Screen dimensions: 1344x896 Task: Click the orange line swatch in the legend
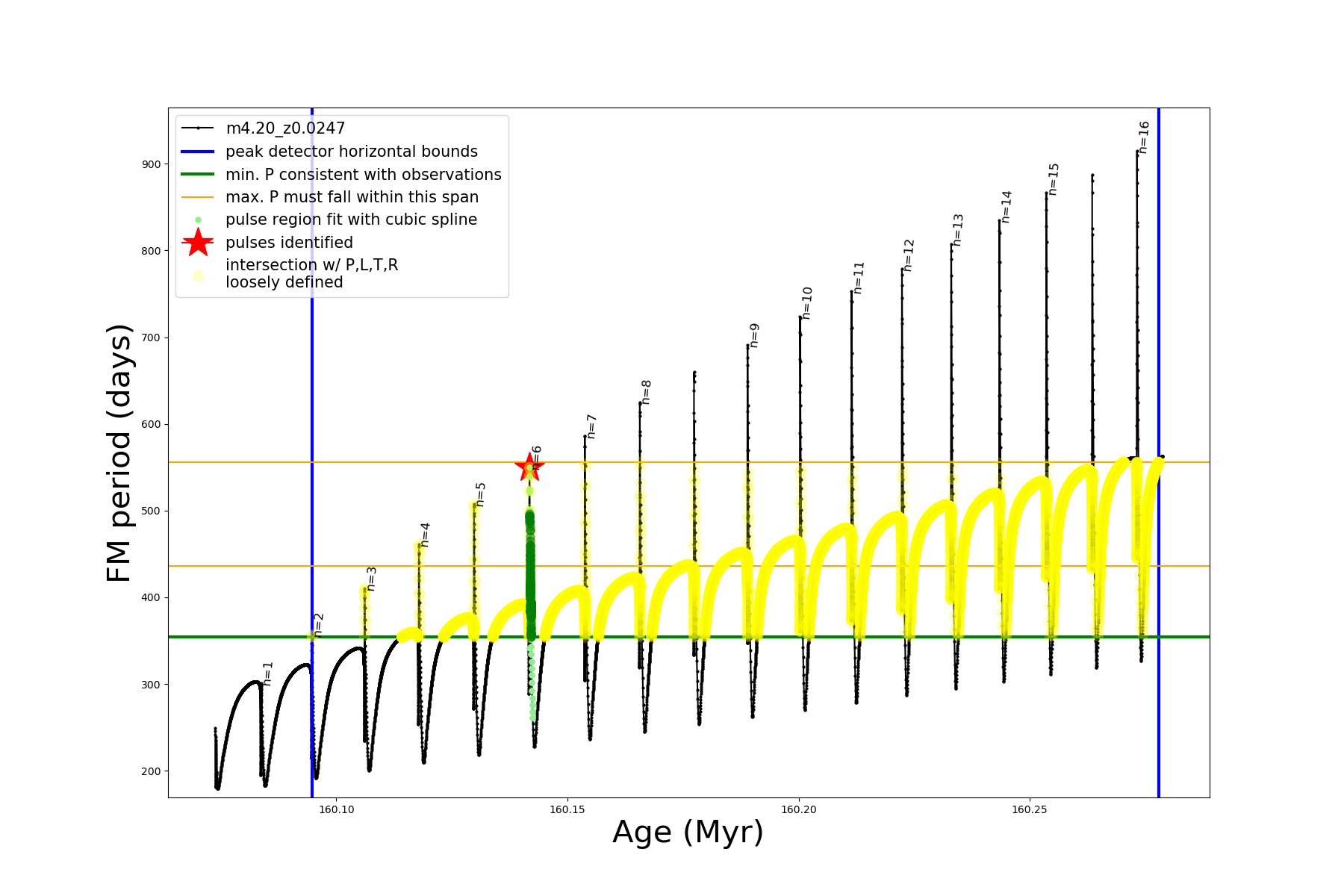[198, 197]
